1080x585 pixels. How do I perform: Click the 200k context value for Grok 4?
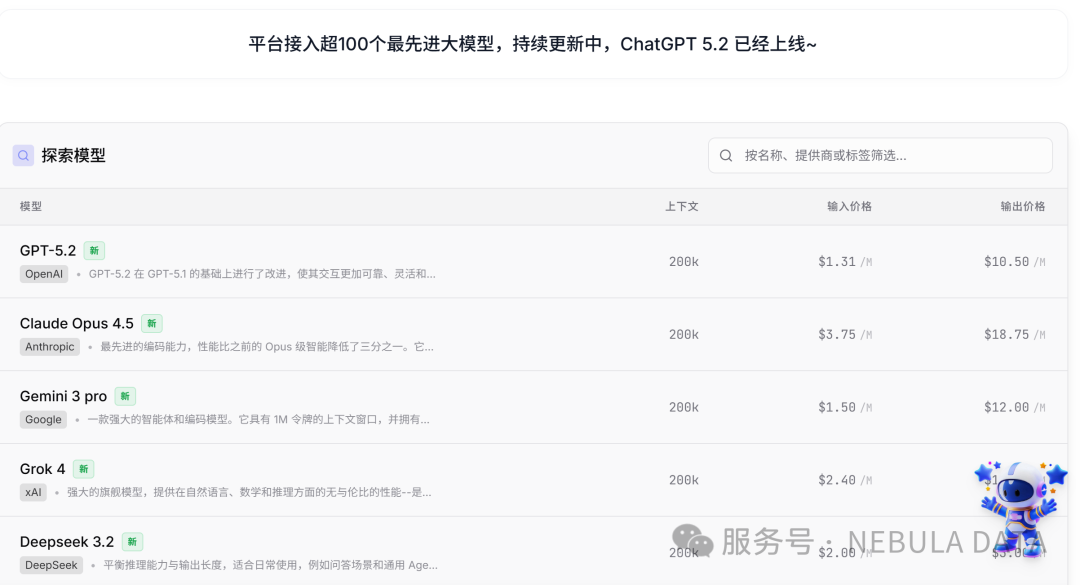pyautogui.click(x=684, y=480)
